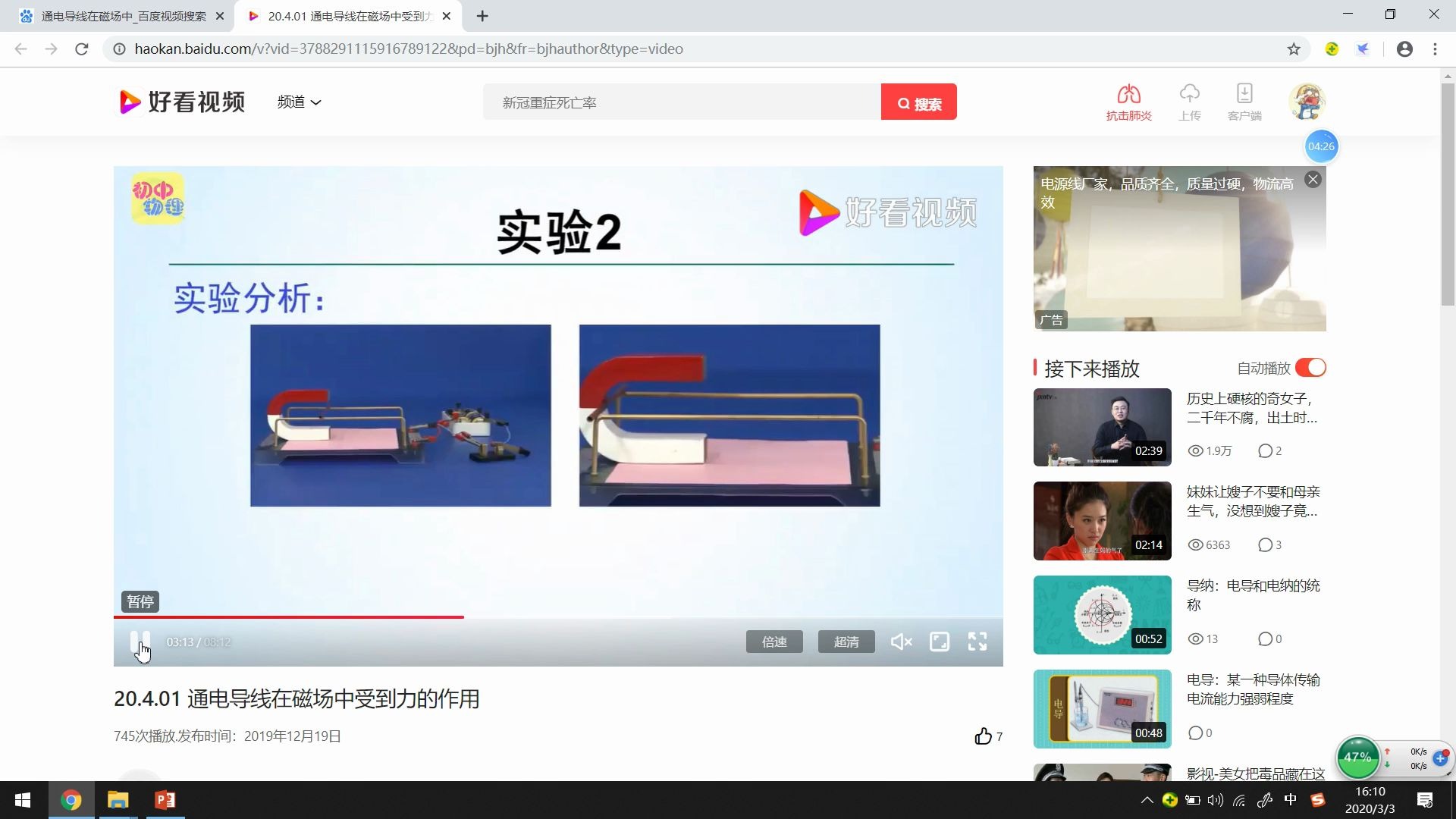Click the red 搜索 search button
Viewport: 1456px width, 819px height.
(x=918, y=102)
